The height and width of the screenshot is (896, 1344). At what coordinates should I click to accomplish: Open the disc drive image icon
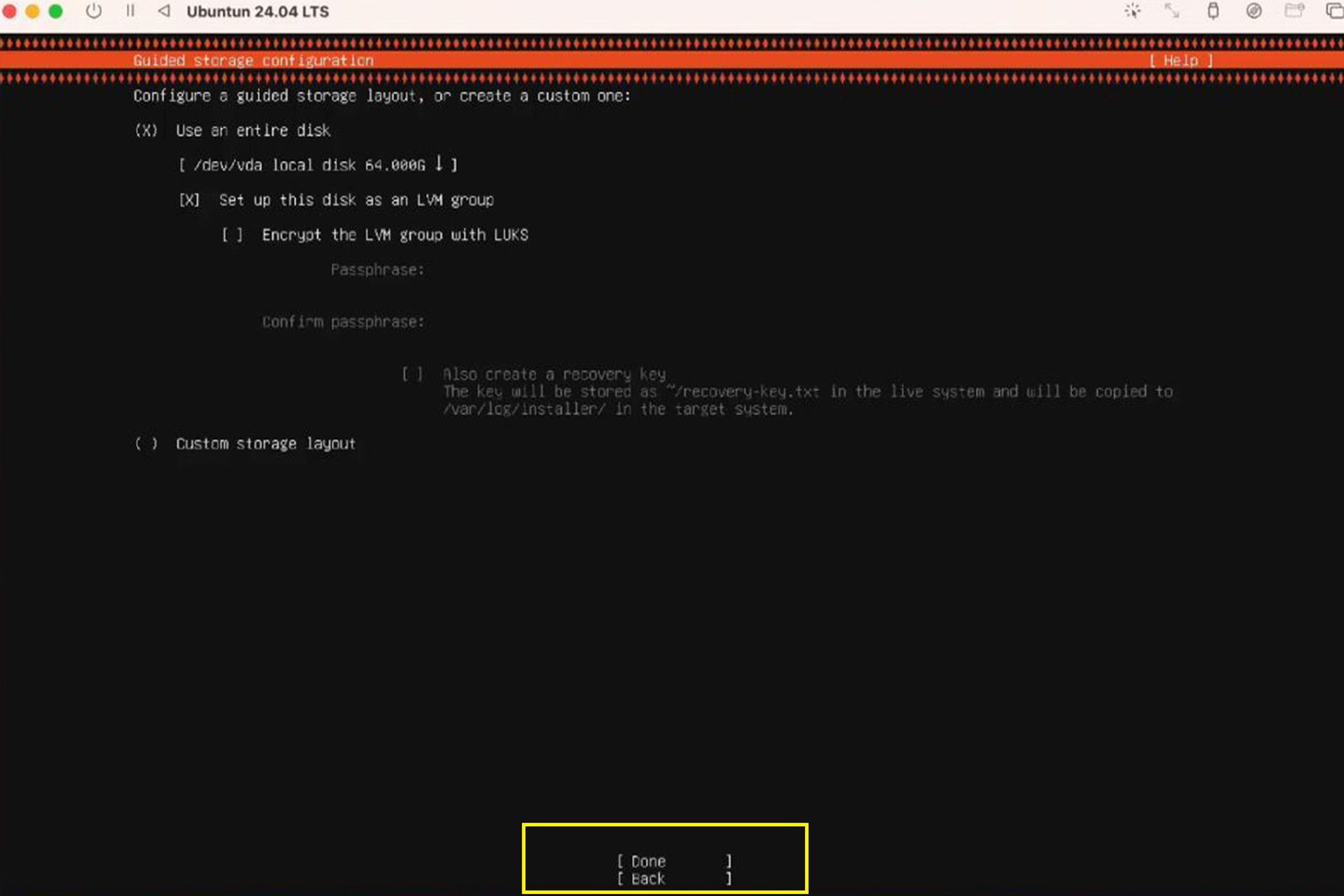tap(1254, 11)
